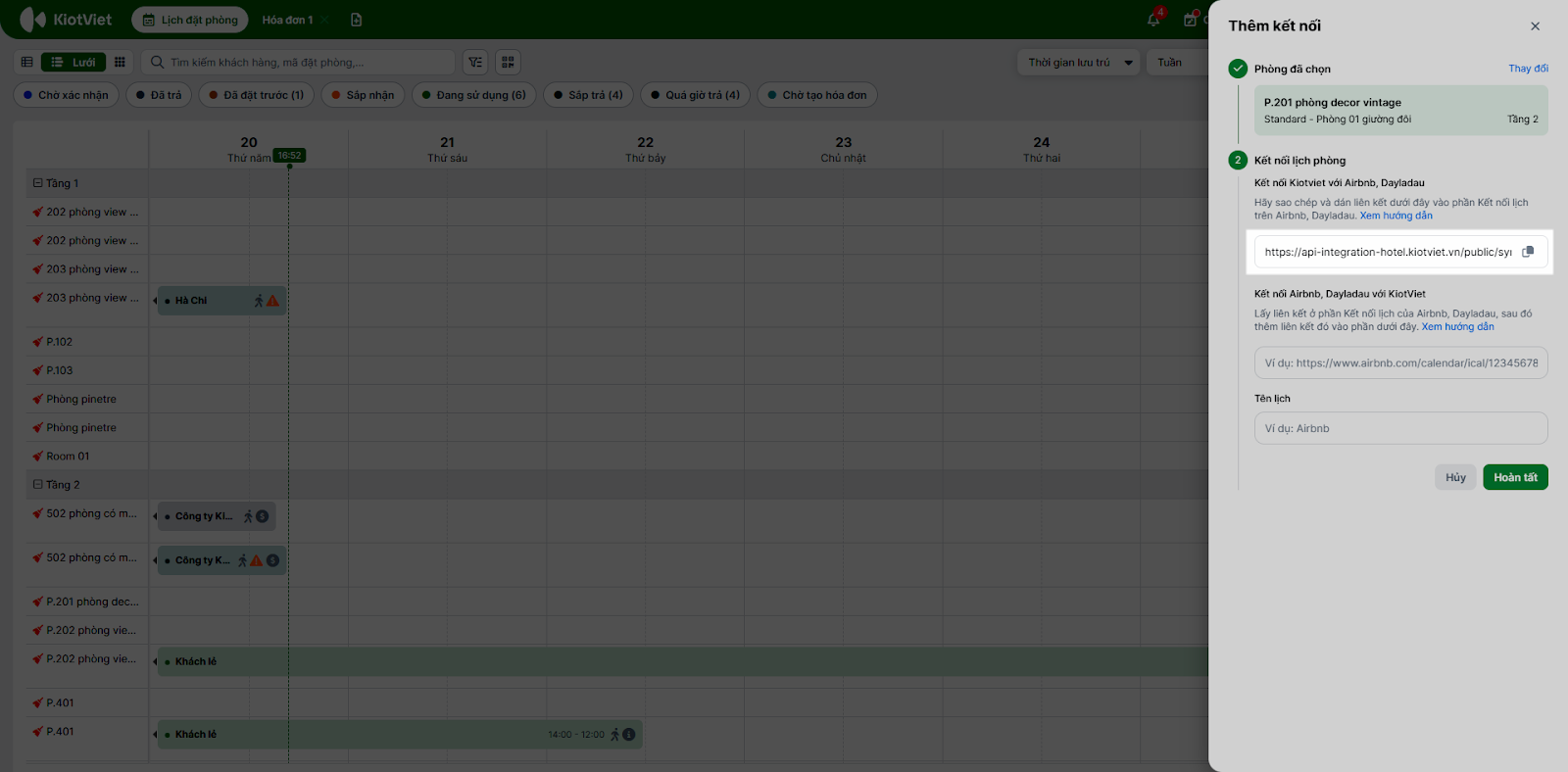Select the Lưới view mode
This screenshot has height=772, width=1568.
point(73,63)
